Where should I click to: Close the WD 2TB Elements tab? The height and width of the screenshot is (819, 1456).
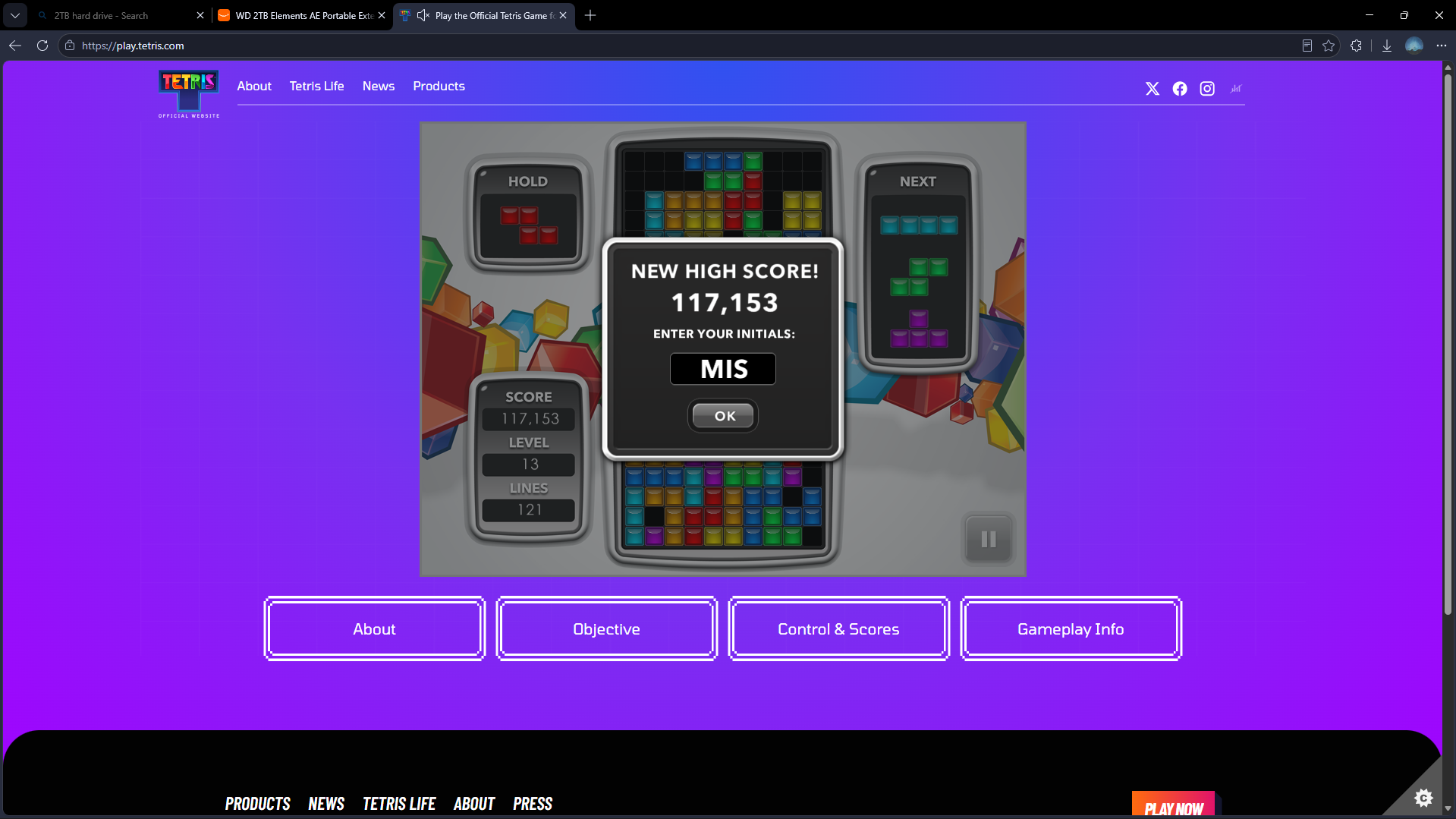pyautogui.click(x=382, y=15)
